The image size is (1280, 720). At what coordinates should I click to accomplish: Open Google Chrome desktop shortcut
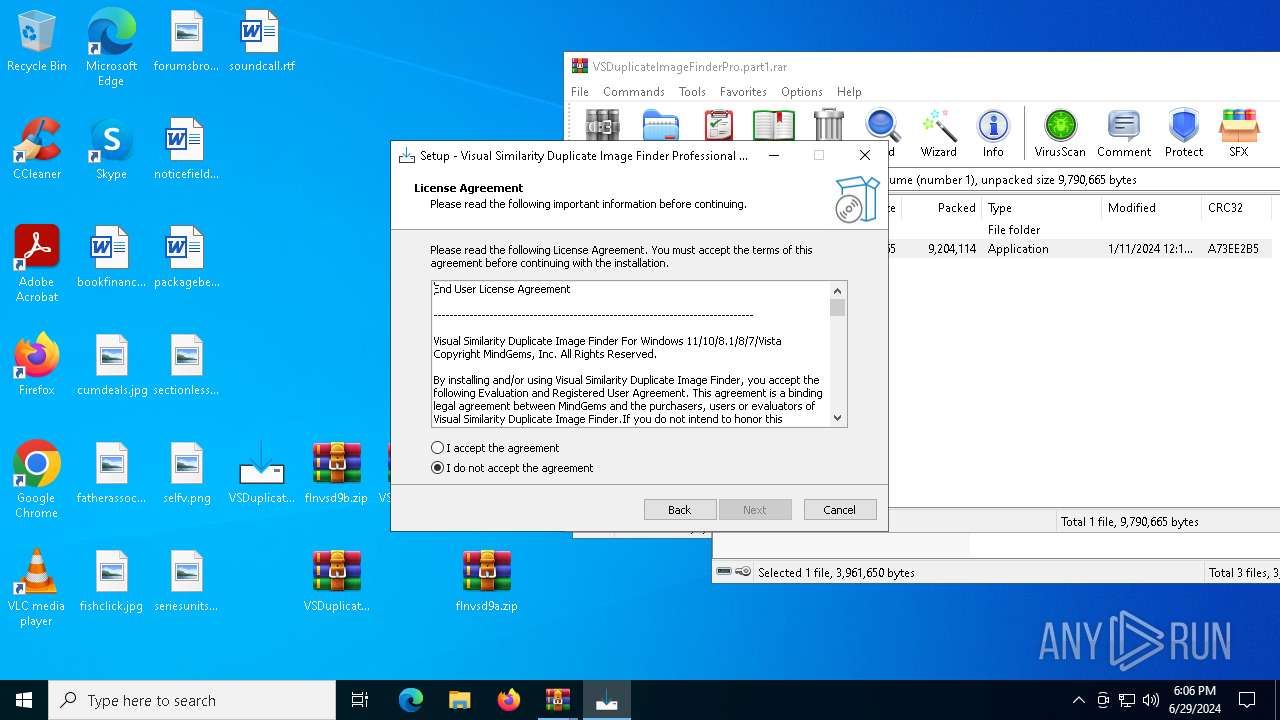[x=37, y=480]
